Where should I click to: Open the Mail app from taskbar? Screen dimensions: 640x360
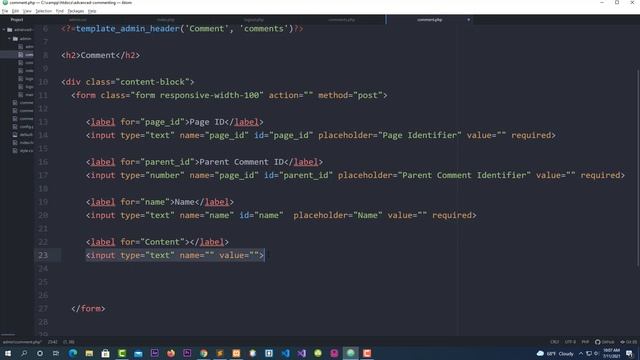click(138, 353)
